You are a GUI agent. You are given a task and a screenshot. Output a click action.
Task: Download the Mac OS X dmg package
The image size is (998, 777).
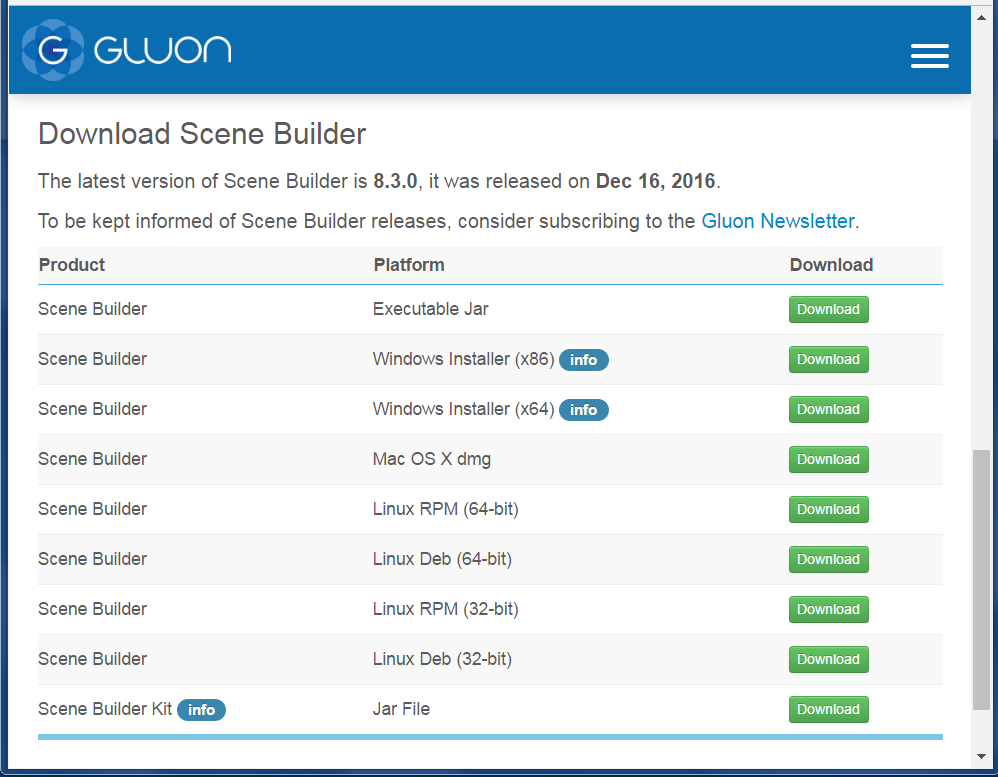click(828, 459)
